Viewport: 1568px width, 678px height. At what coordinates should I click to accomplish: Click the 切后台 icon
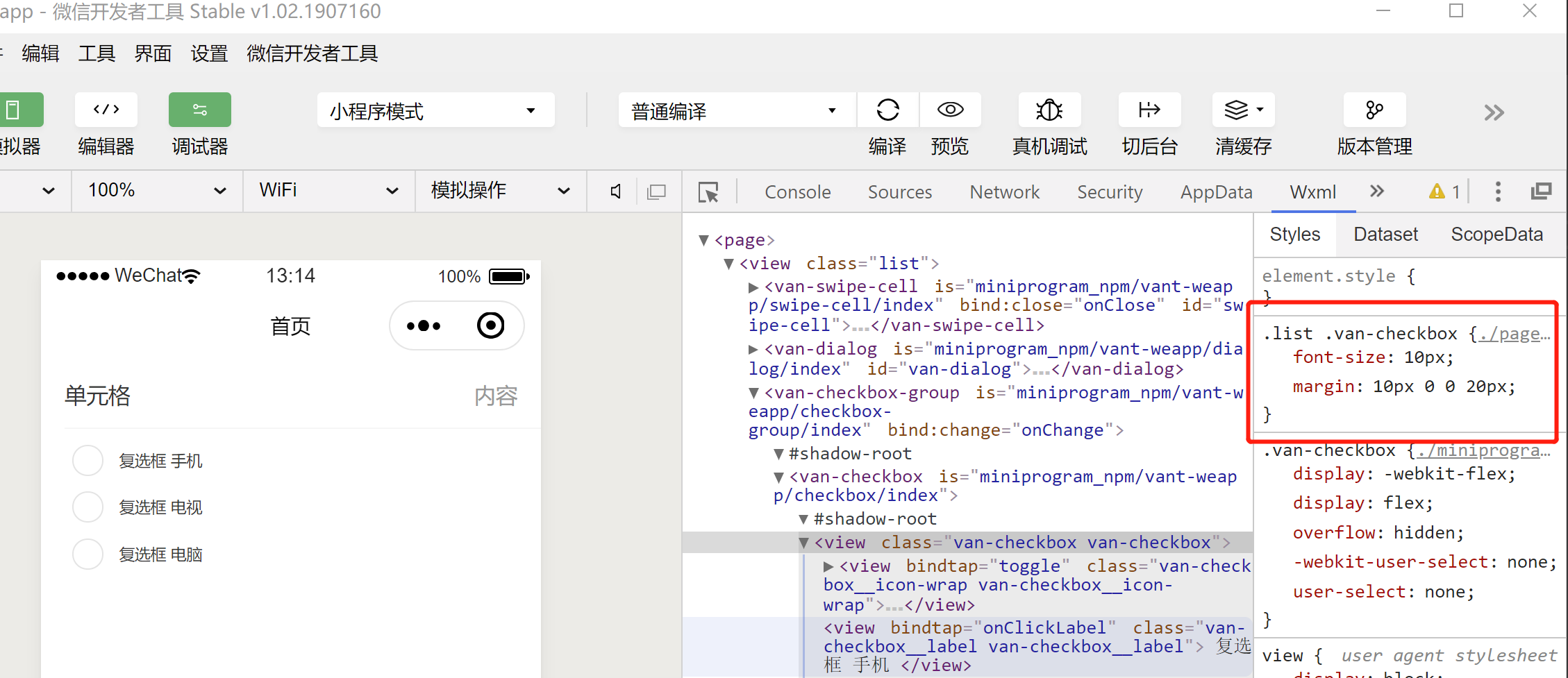(x=1149, y=110)
